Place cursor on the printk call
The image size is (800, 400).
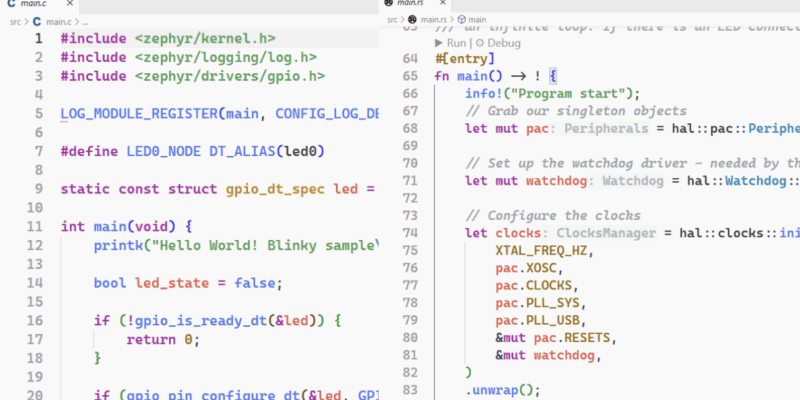115,245
